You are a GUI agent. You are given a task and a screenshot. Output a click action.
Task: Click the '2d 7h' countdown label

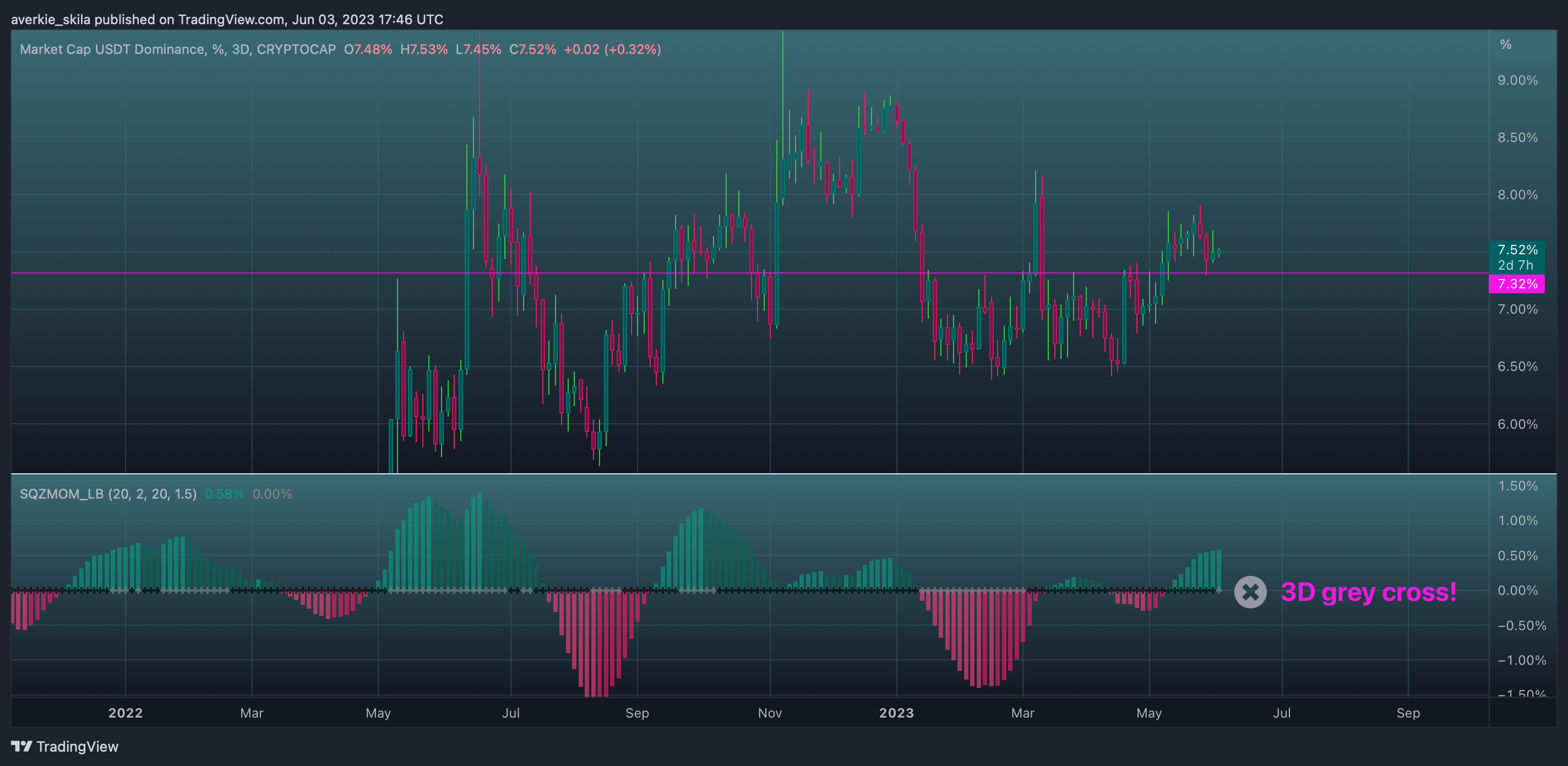[x=1515, y=265]
